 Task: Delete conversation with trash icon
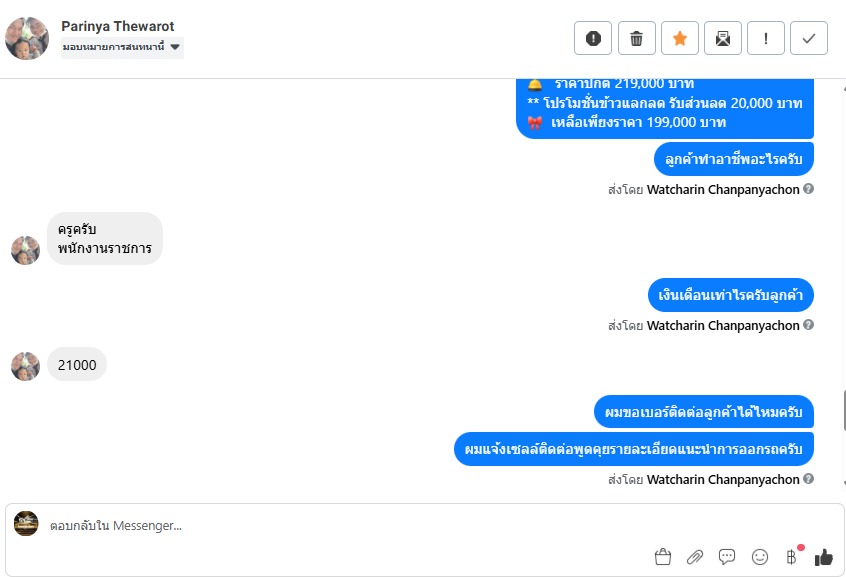[x=637, y=38]
